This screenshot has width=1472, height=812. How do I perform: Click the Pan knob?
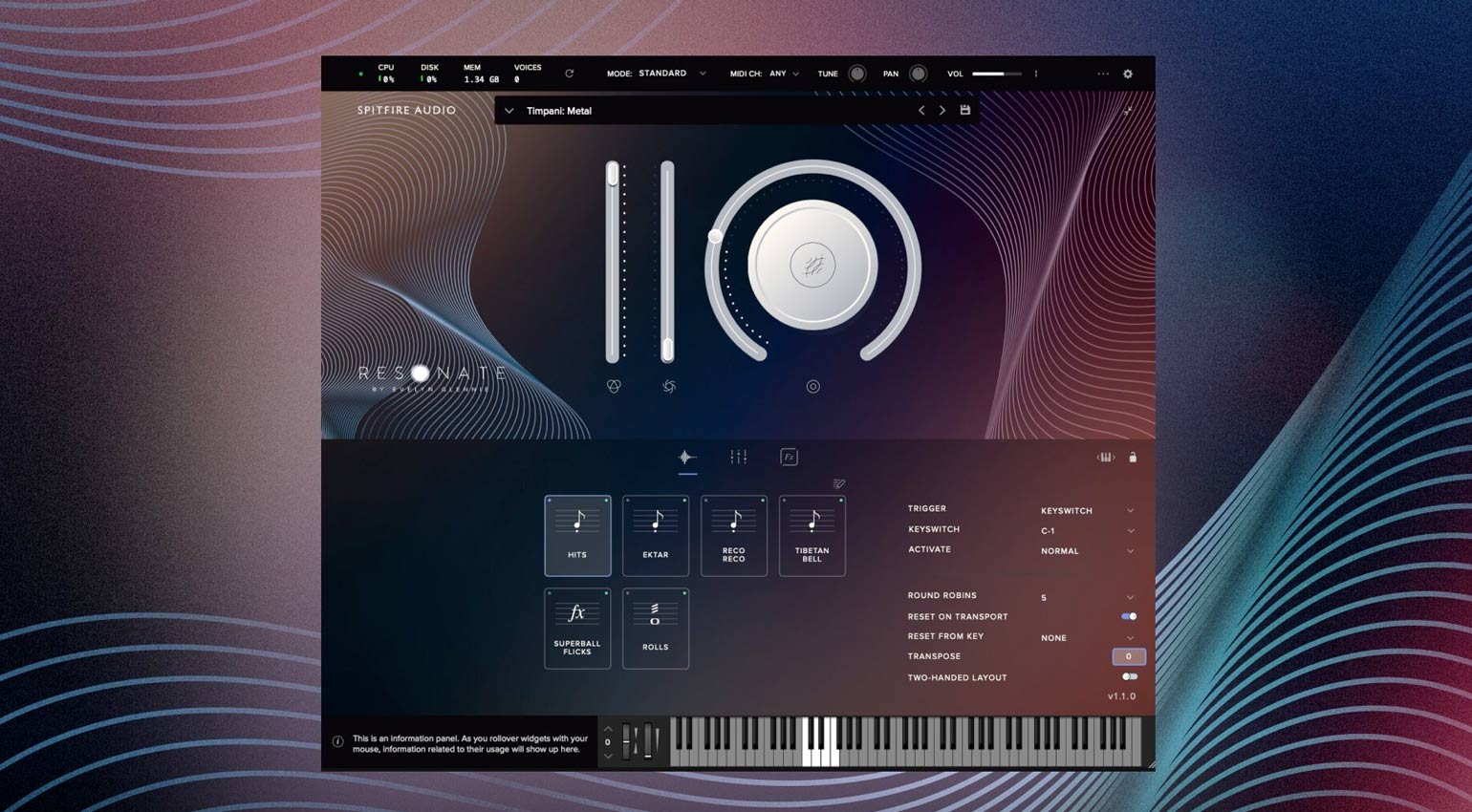click(919, 74)
